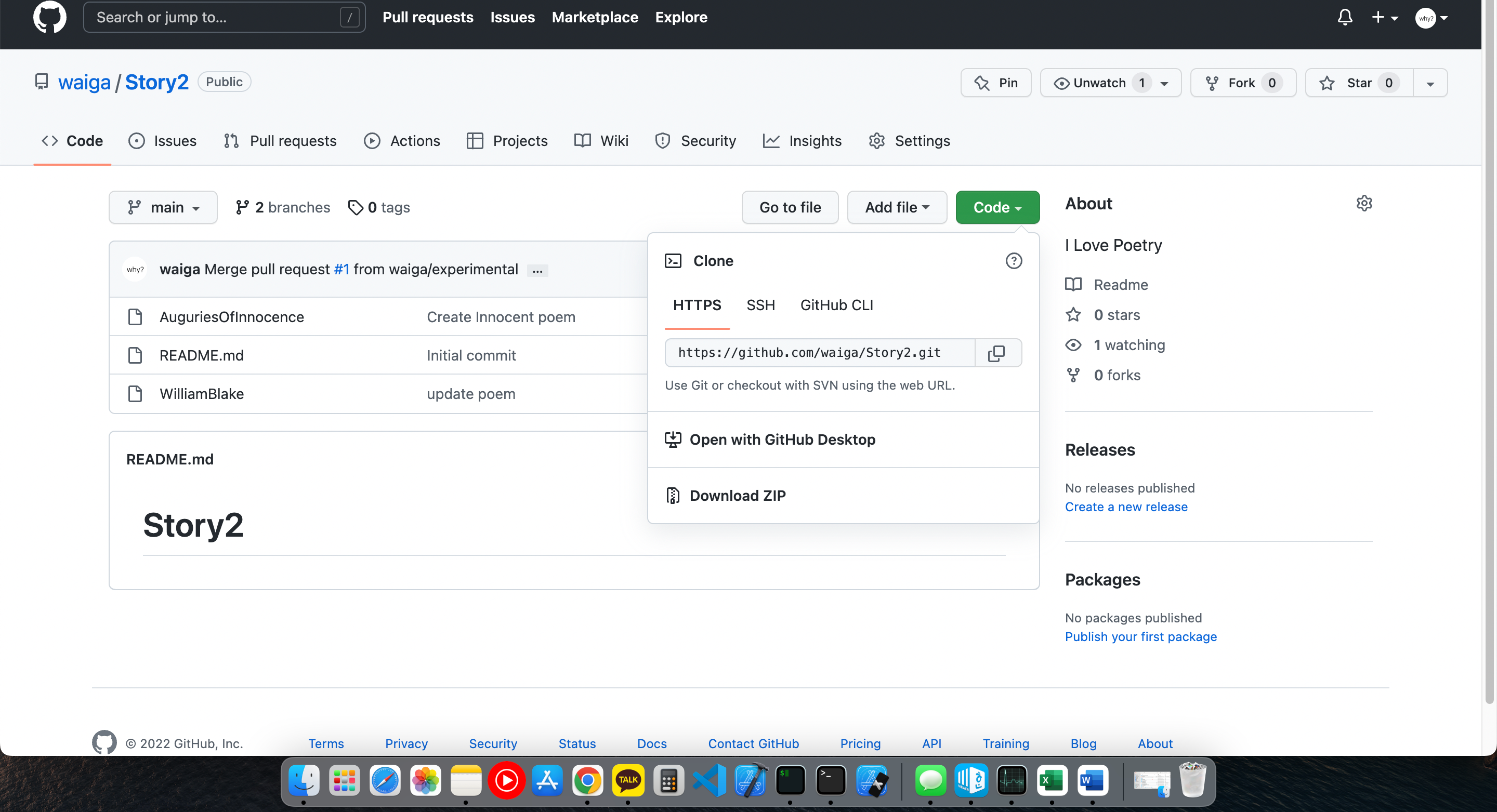The width and height of the screenshot is (1497, 812).
Task: Open Marketplace in top navigation
Action: tap(595, 18)
